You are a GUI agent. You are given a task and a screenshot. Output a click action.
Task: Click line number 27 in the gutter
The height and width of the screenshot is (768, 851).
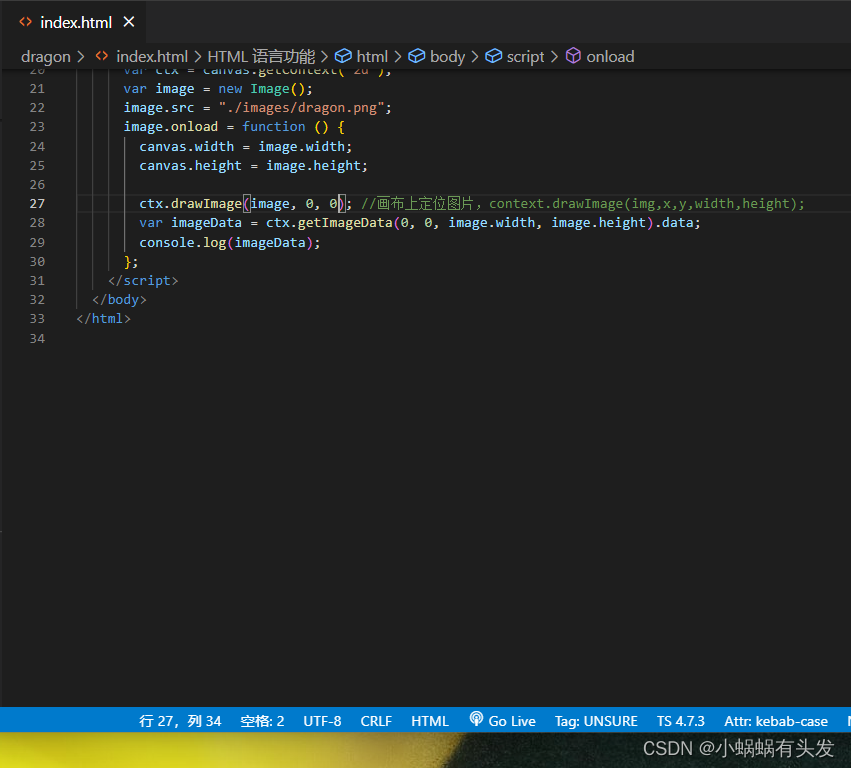tap(37, 203)
